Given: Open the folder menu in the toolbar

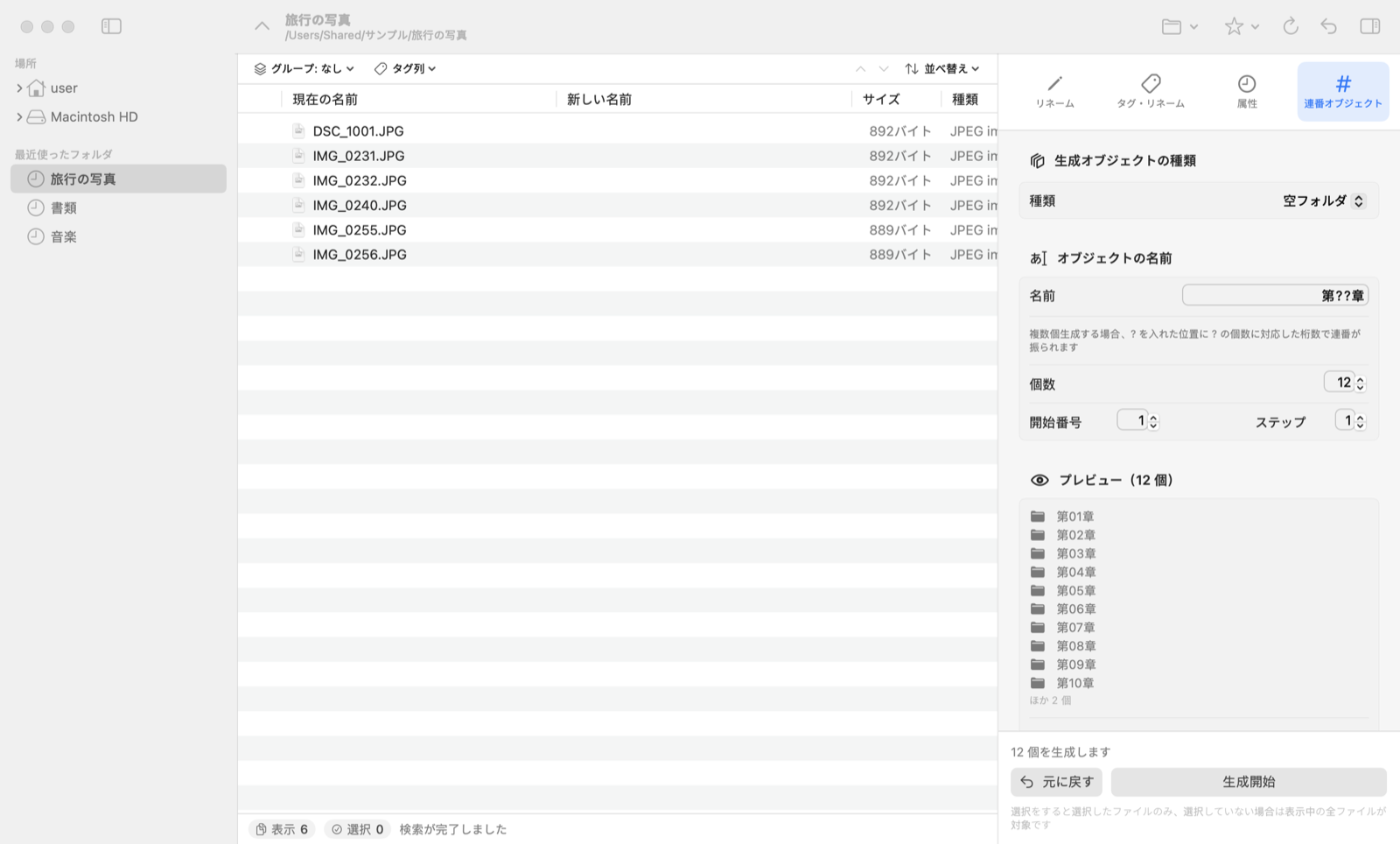Looking at the screenshot, I should click(1179, 26).
